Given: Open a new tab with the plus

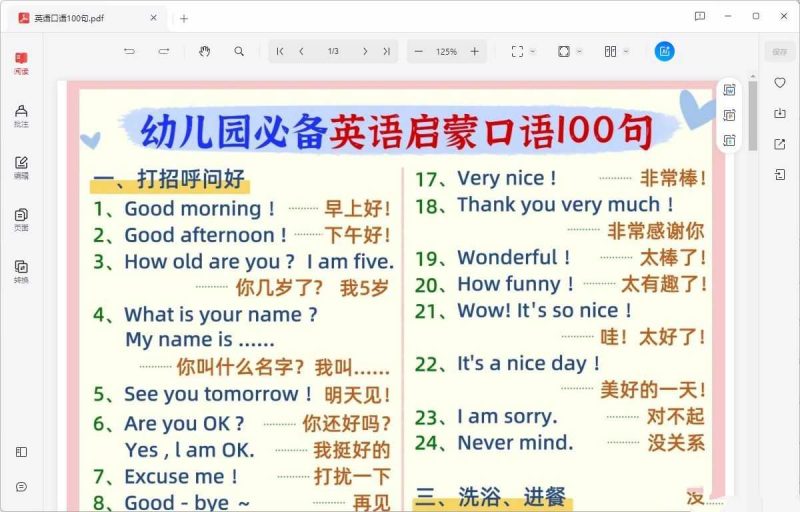Looking at the screenshot, I should [184, 18].
